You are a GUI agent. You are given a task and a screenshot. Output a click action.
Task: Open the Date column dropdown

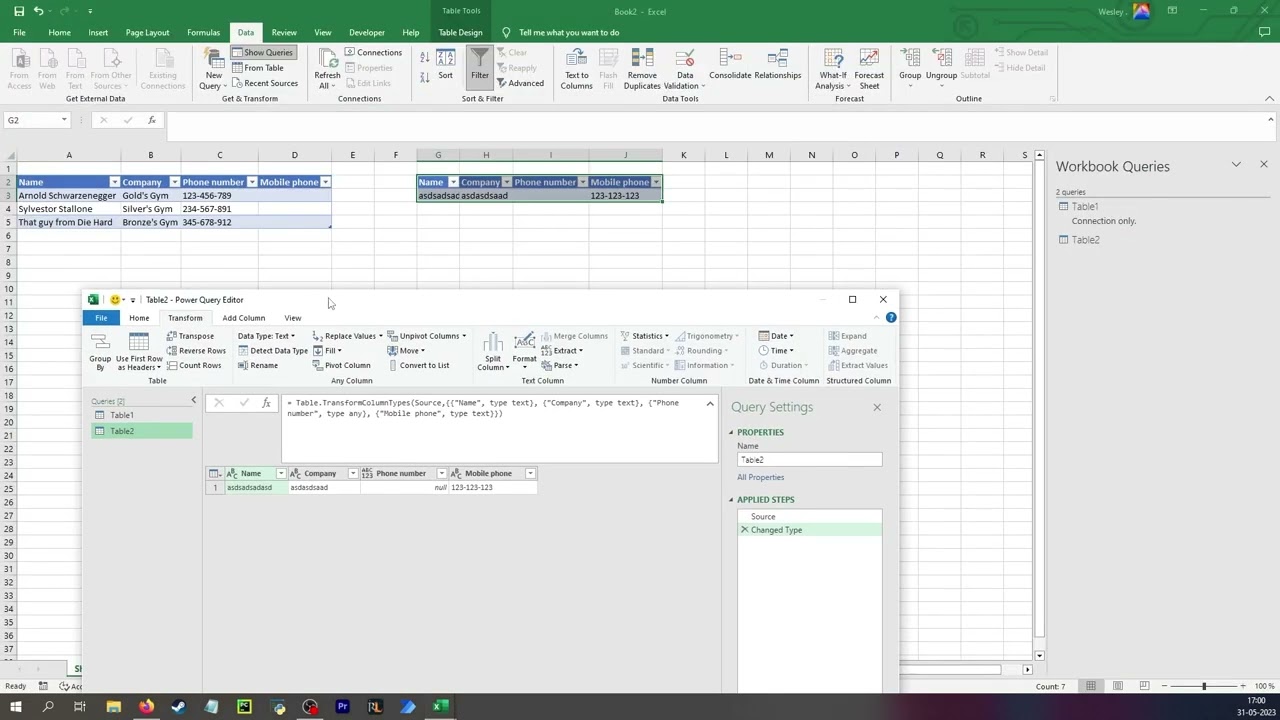point(777,336)
